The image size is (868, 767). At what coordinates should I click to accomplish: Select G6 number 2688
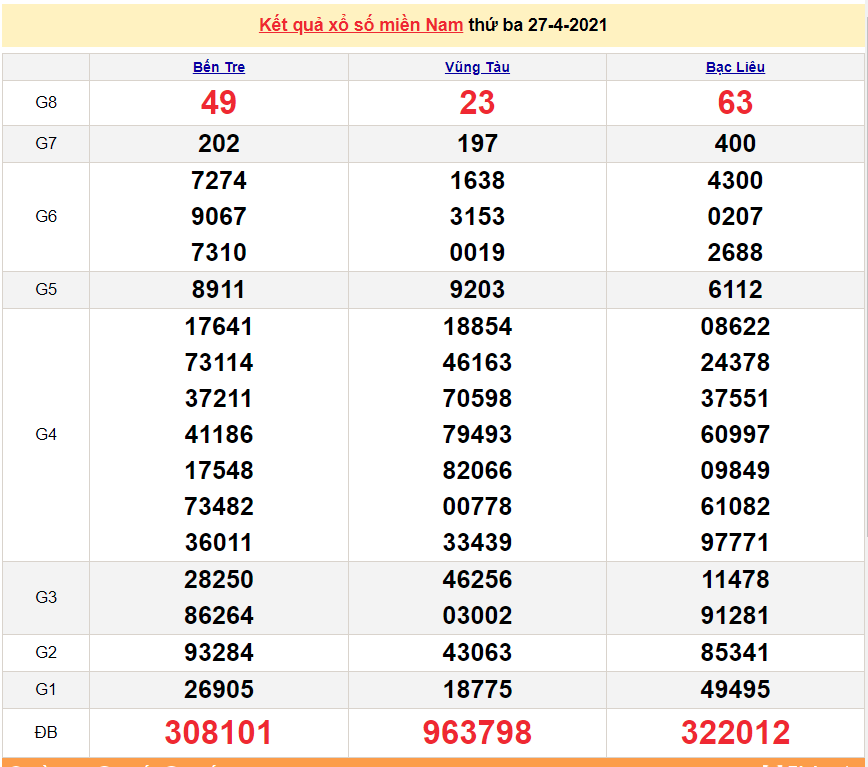[x=735, y=252]
